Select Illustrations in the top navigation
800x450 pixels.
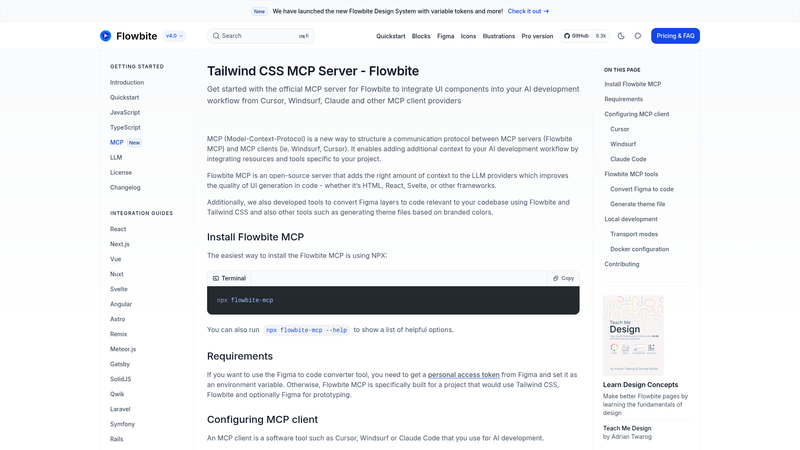pyautogui.click(x=498, y=36)
